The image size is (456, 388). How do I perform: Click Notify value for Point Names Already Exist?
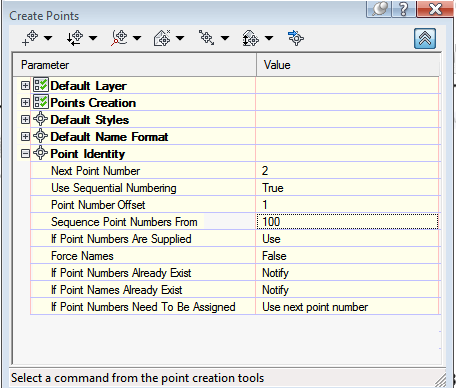347,290
